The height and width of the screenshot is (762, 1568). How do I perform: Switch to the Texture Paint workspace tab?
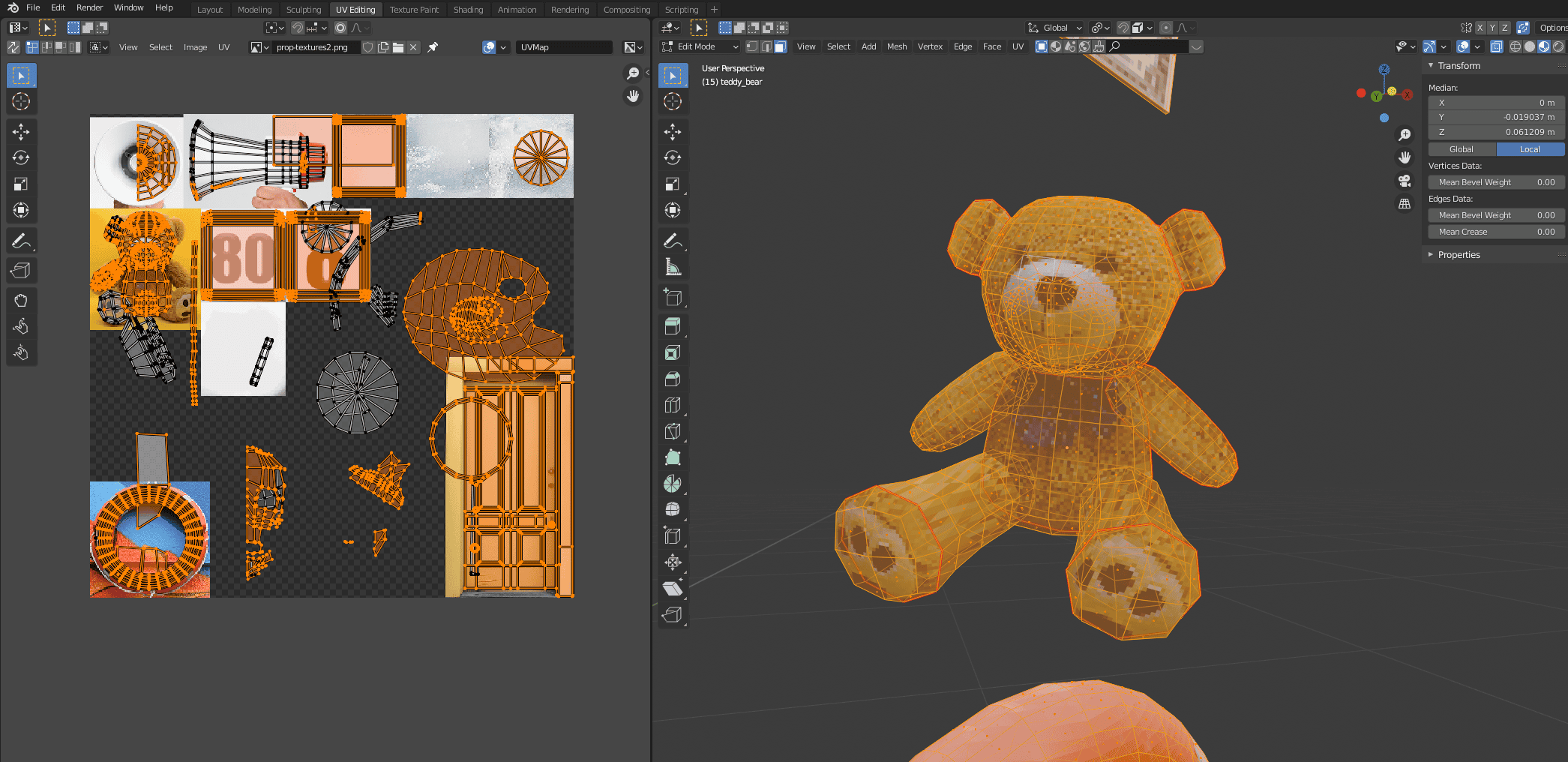[413, 10]
